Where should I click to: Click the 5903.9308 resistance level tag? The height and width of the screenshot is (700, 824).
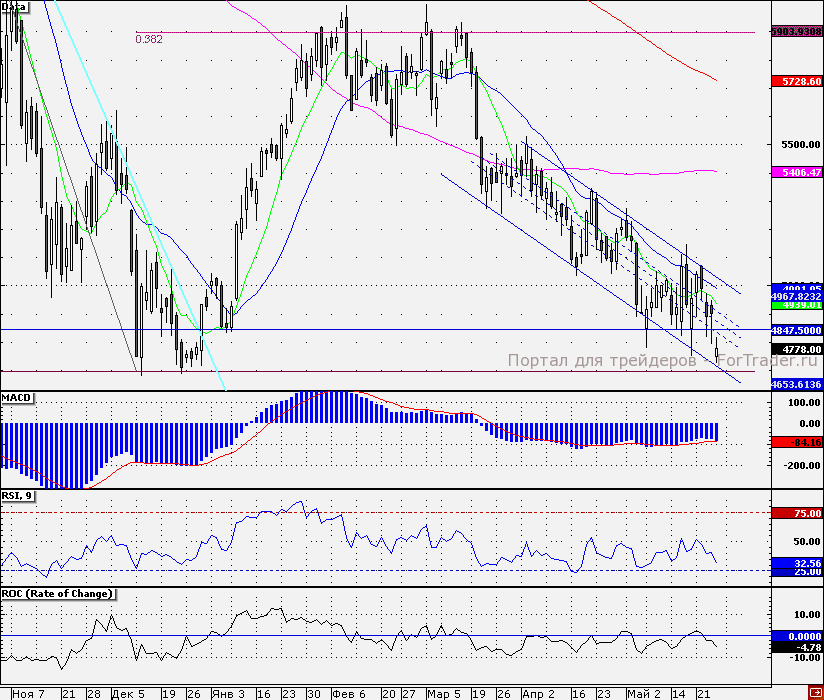tap(796, 32)
